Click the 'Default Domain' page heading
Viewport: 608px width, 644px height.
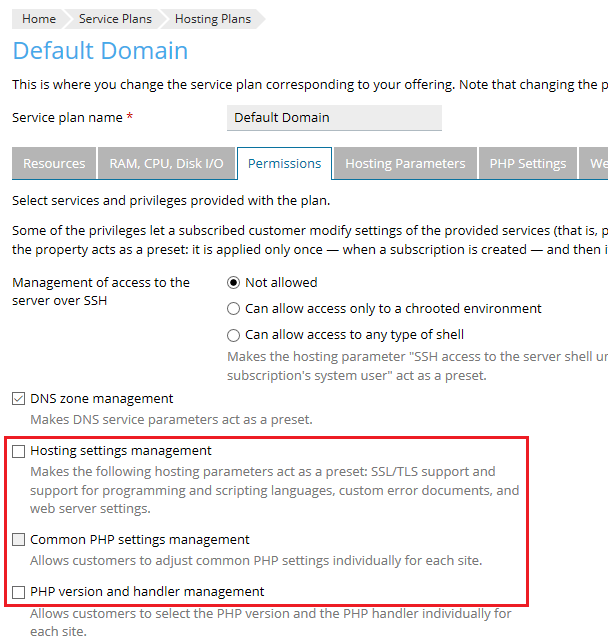pos(100,51)
